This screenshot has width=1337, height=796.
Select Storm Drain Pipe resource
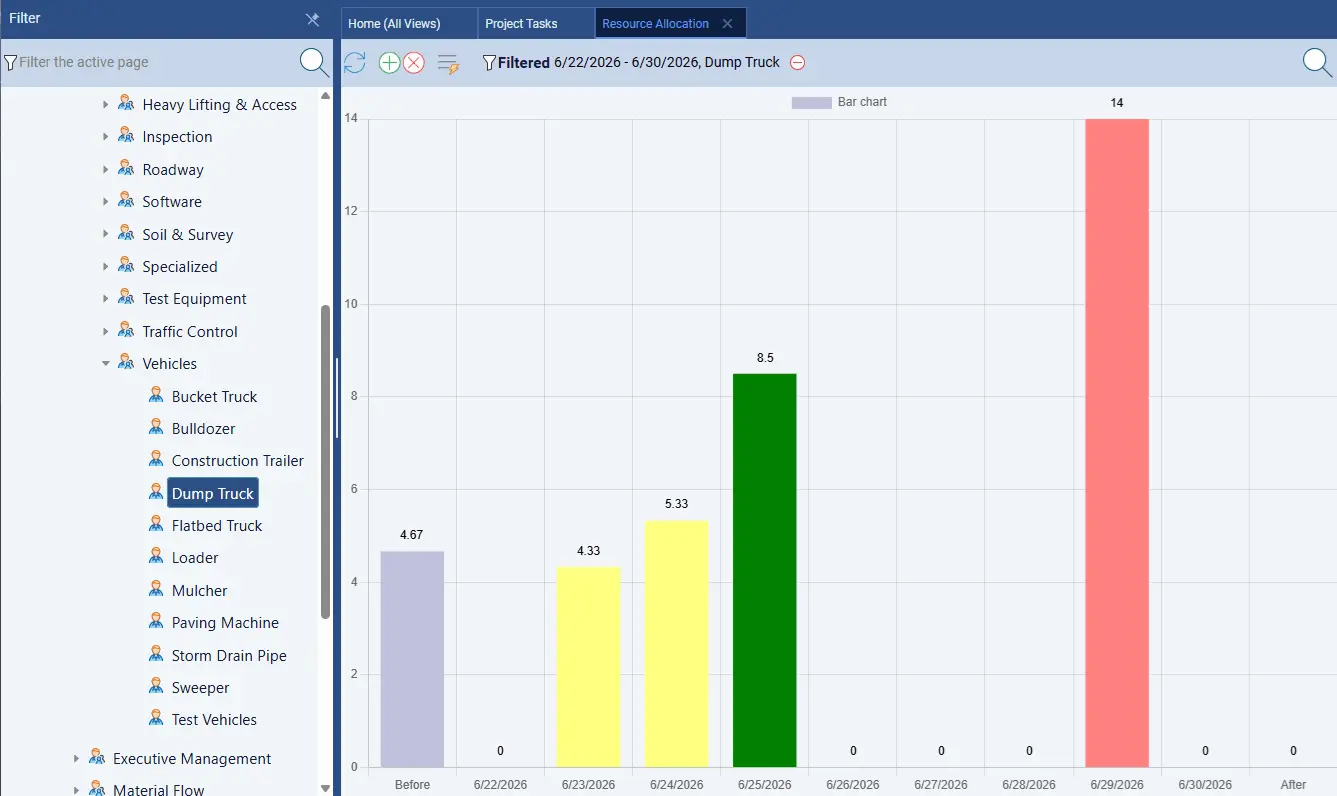tap(229, 655)
